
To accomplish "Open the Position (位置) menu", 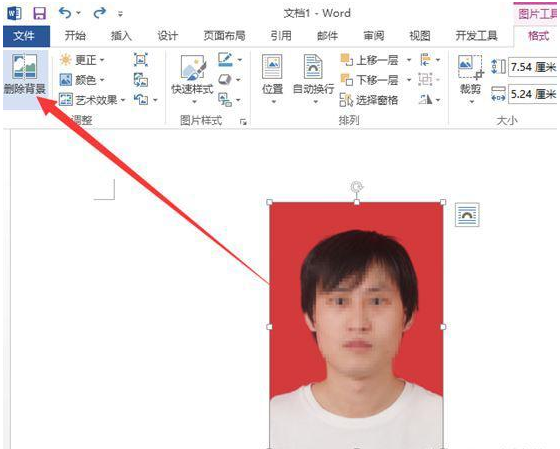I will point(272,79).
